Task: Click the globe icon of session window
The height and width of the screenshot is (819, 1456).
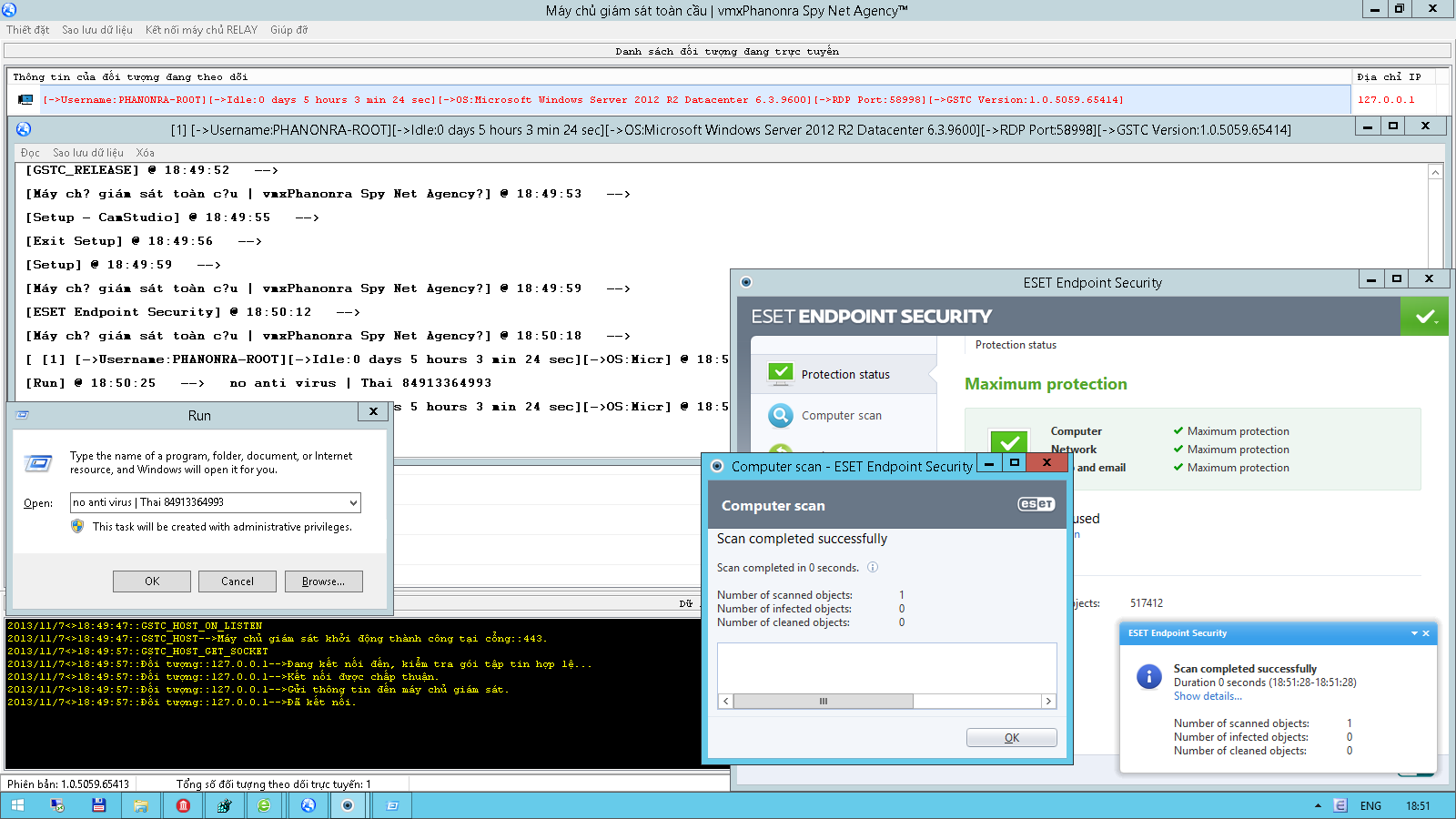Action: [x=24, y=129]
